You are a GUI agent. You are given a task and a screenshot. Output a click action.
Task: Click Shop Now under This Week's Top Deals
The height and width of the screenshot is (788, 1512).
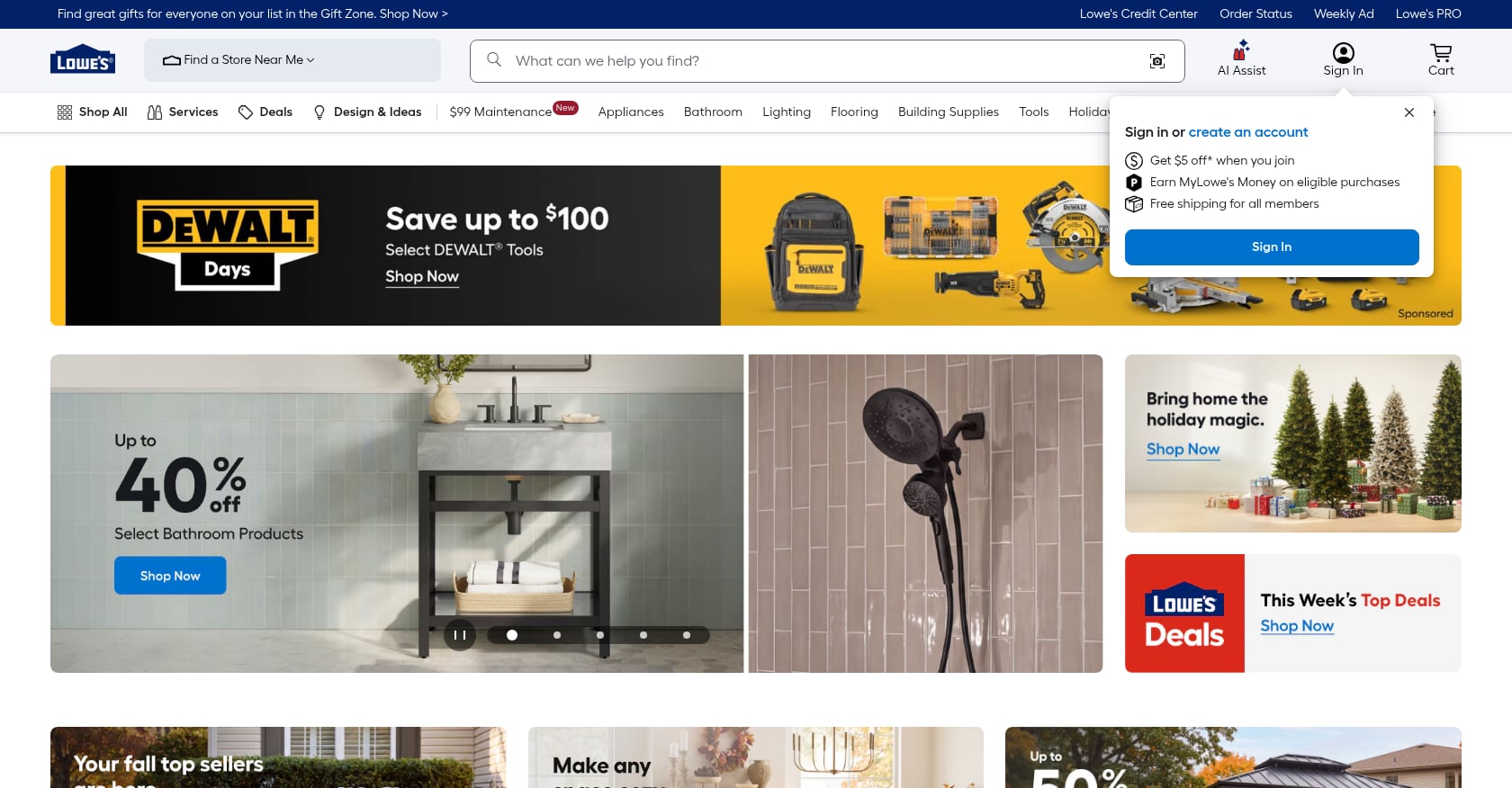click(1297, 626)
